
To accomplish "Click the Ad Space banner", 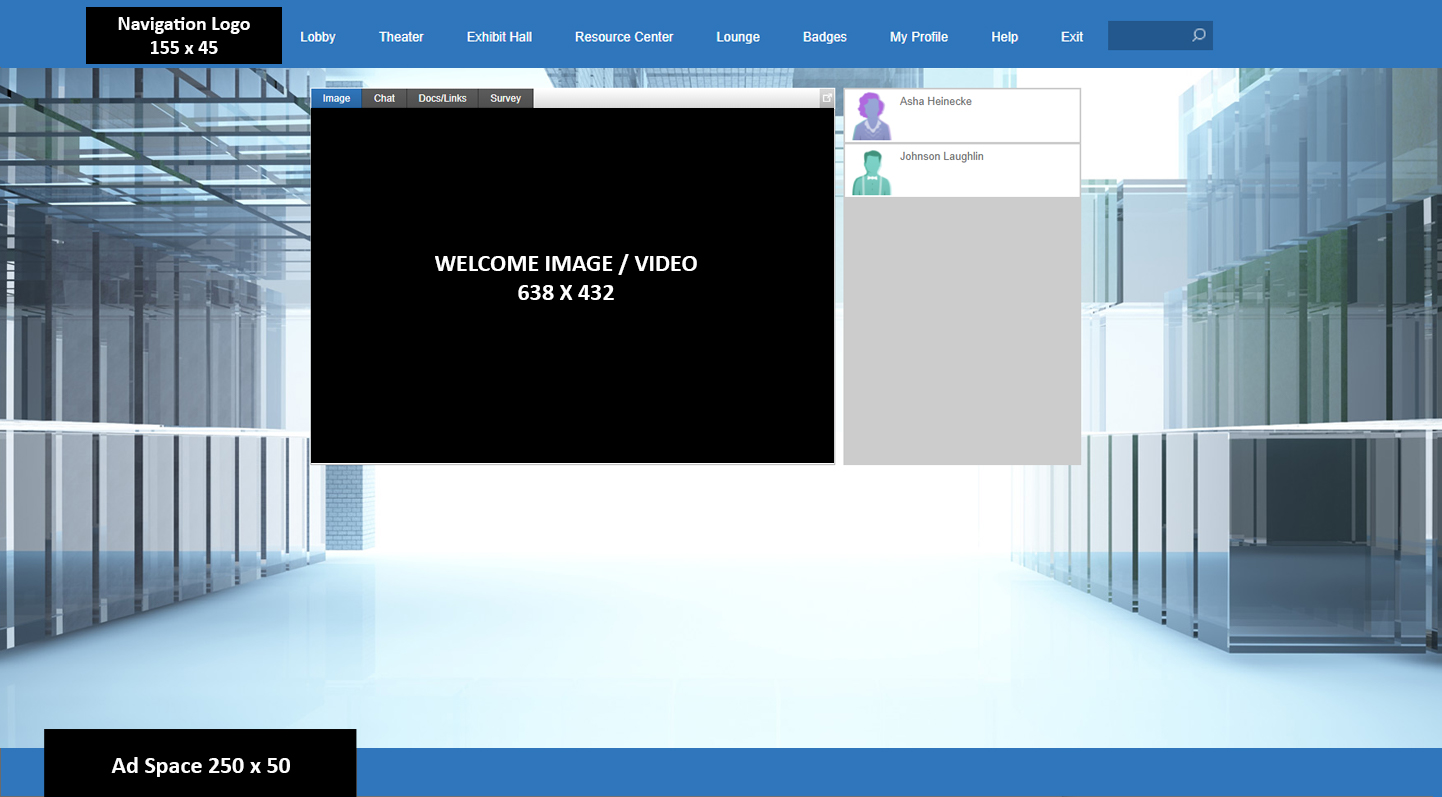I will coord(200,763).
